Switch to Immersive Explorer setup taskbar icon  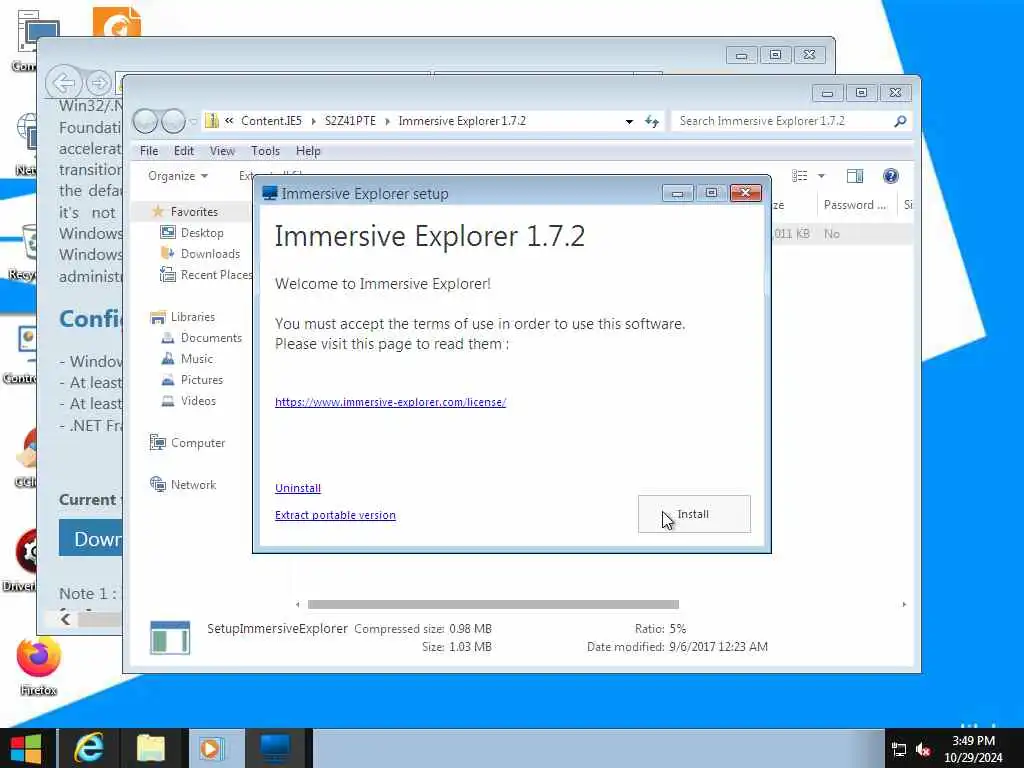(x=275, y=748)
